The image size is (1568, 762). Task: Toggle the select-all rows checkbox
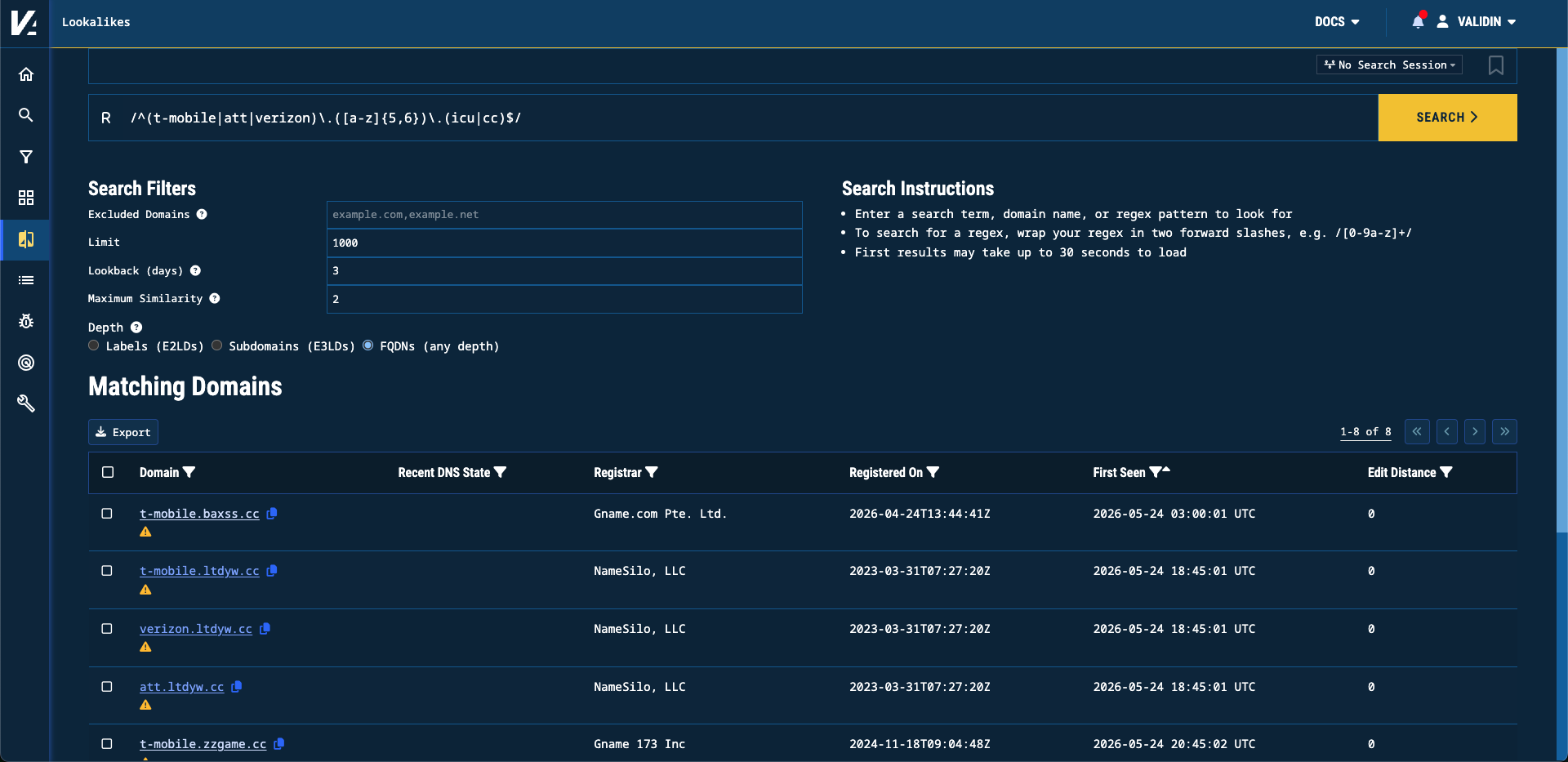[108, 472]
